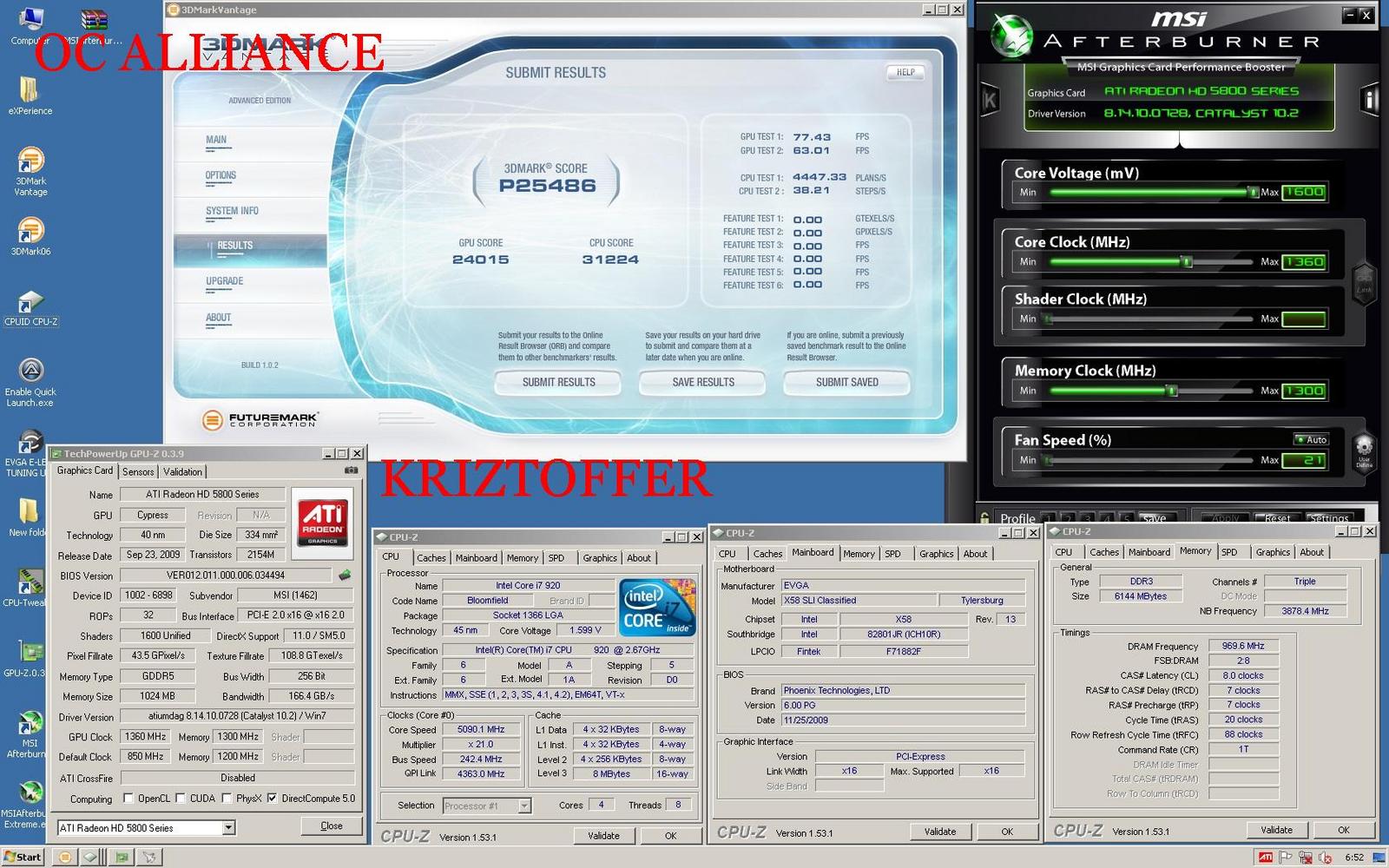Switch to Validation tab in GPU-Z

coord(182,471)
